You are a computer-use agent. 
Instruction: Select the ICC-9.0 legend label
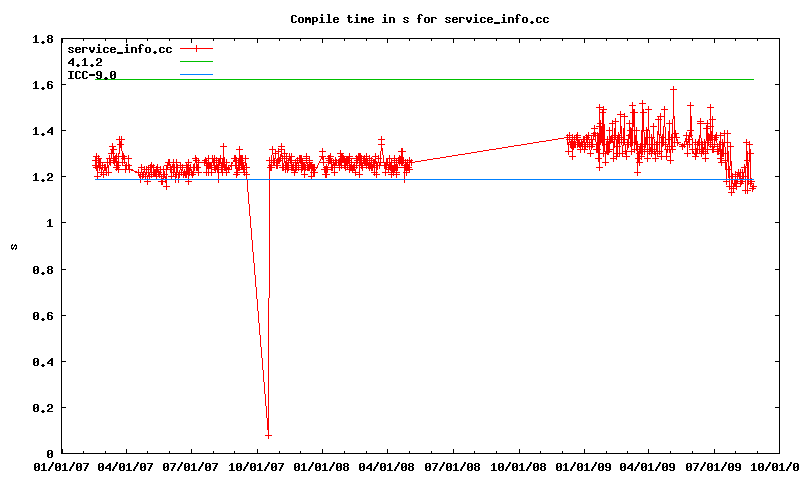91,74
